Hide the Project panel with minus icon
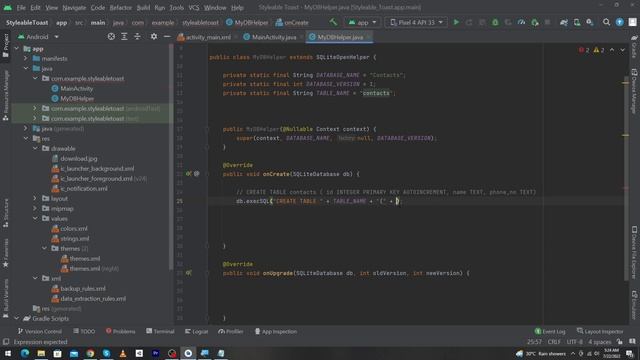Screen dimensions: 640x360 click(167, 37)
